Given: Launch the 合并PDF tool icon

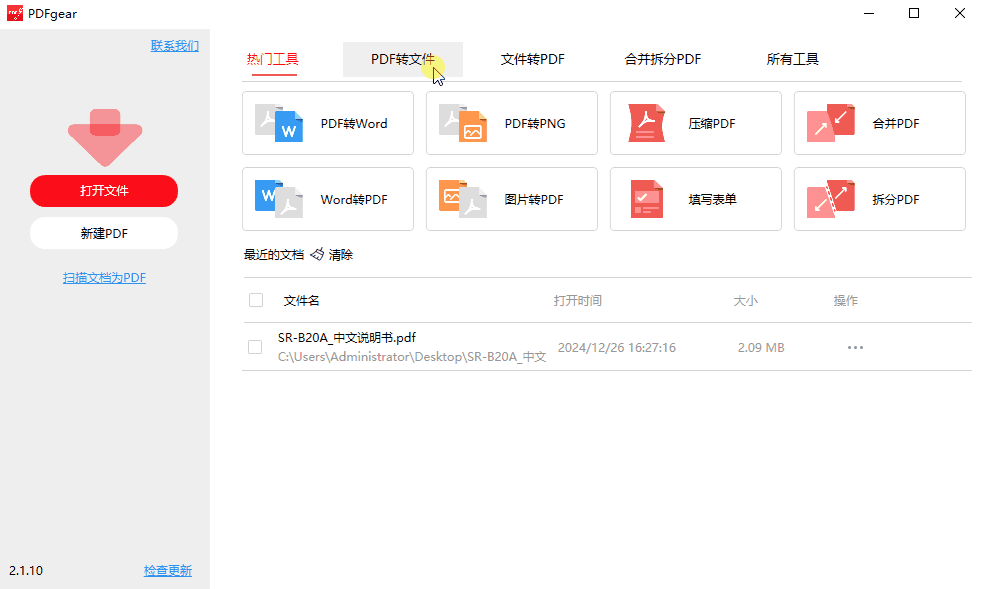Looking at the screenshot, I should click(x=831, y=124).
